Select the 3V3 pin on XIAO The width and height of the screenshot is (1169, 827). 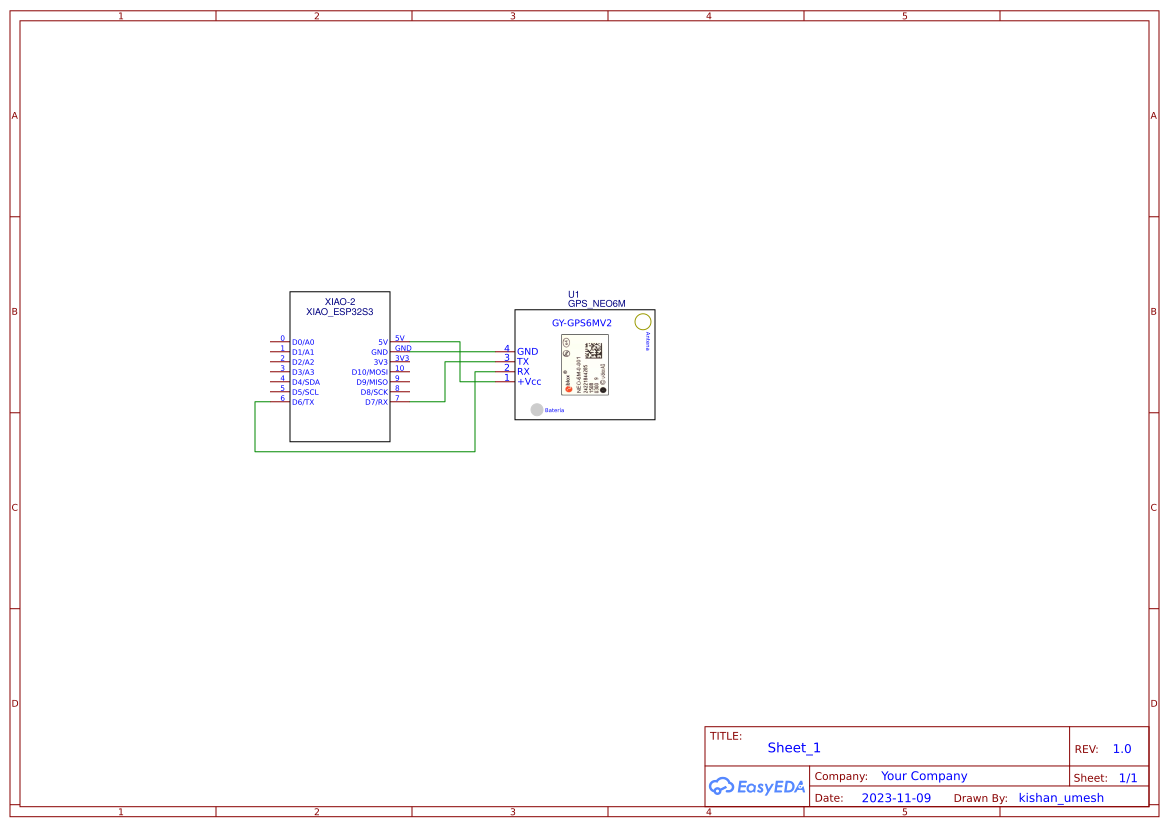click(380, 362)
